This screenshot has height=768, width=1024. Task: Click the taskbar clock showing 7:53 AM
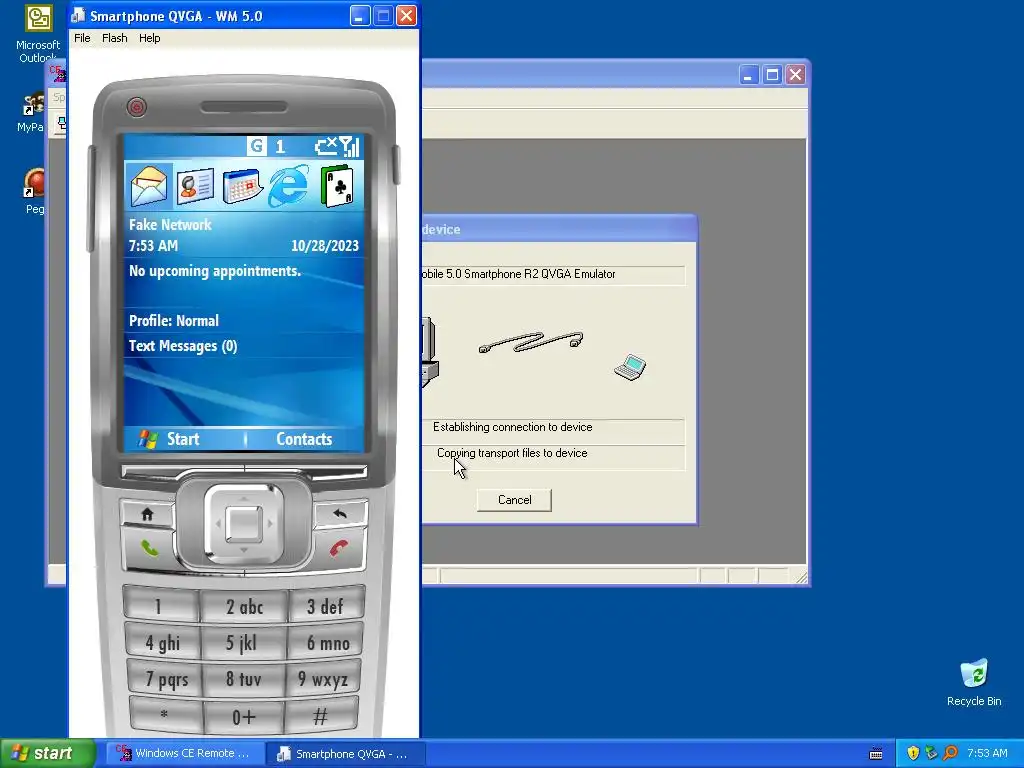tap(987, 753)
